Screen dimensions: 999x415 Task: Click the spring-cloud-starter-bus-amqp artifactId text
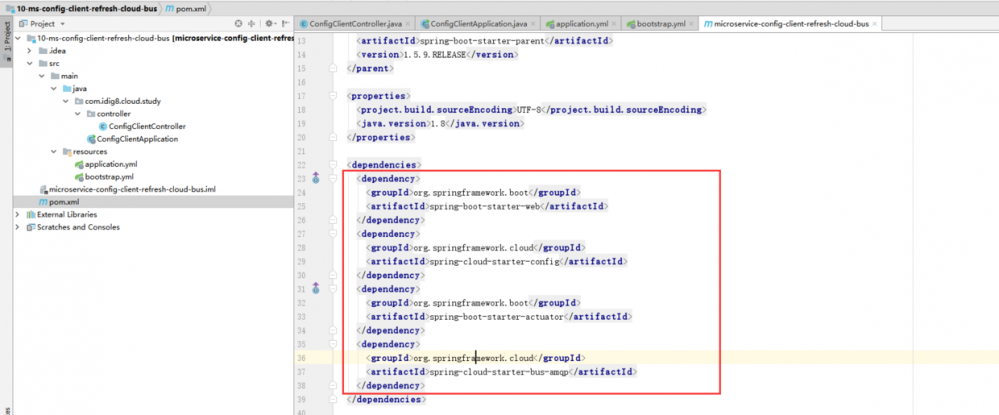(x=499, y=371)
